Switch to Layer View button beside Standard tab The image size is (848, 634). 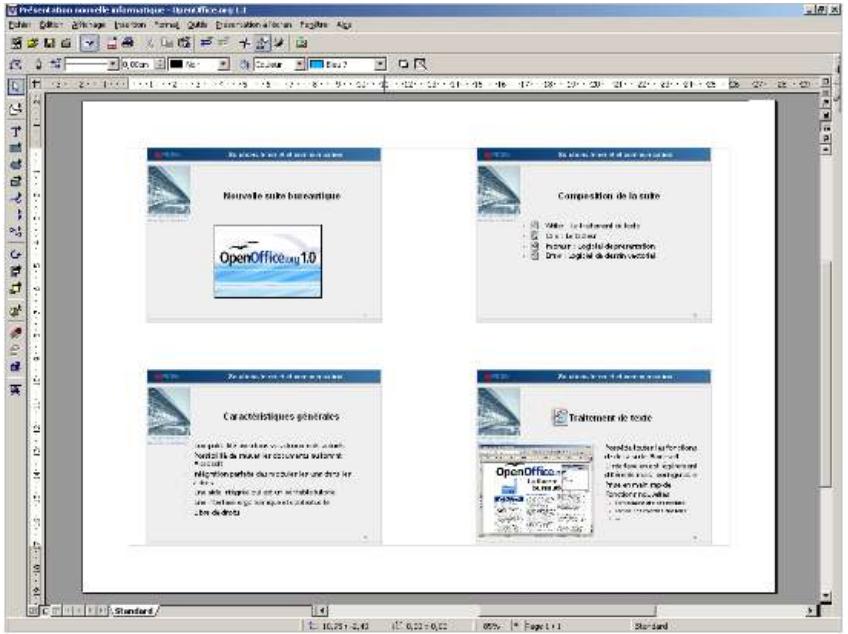pos(56,611)
